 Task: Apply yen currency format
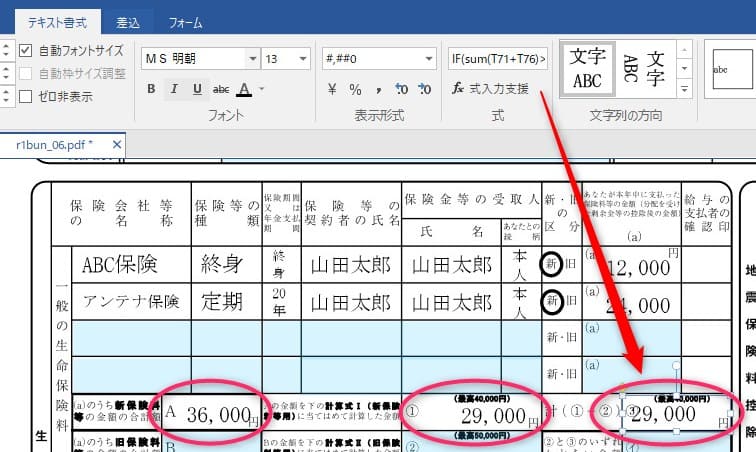click(x=332, y=89)
